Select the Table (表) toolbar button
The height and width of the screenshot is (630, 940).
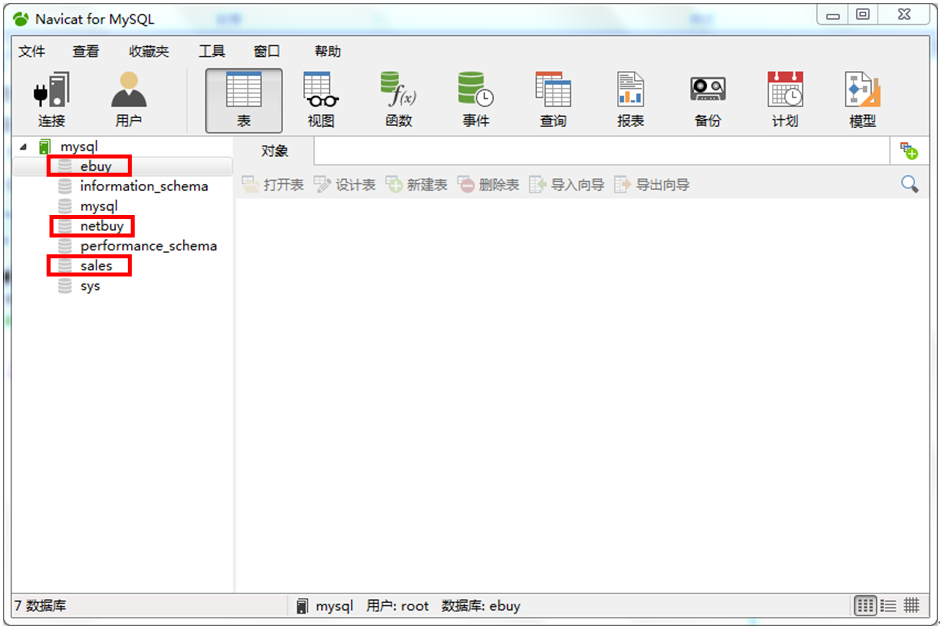click(244, 100)
